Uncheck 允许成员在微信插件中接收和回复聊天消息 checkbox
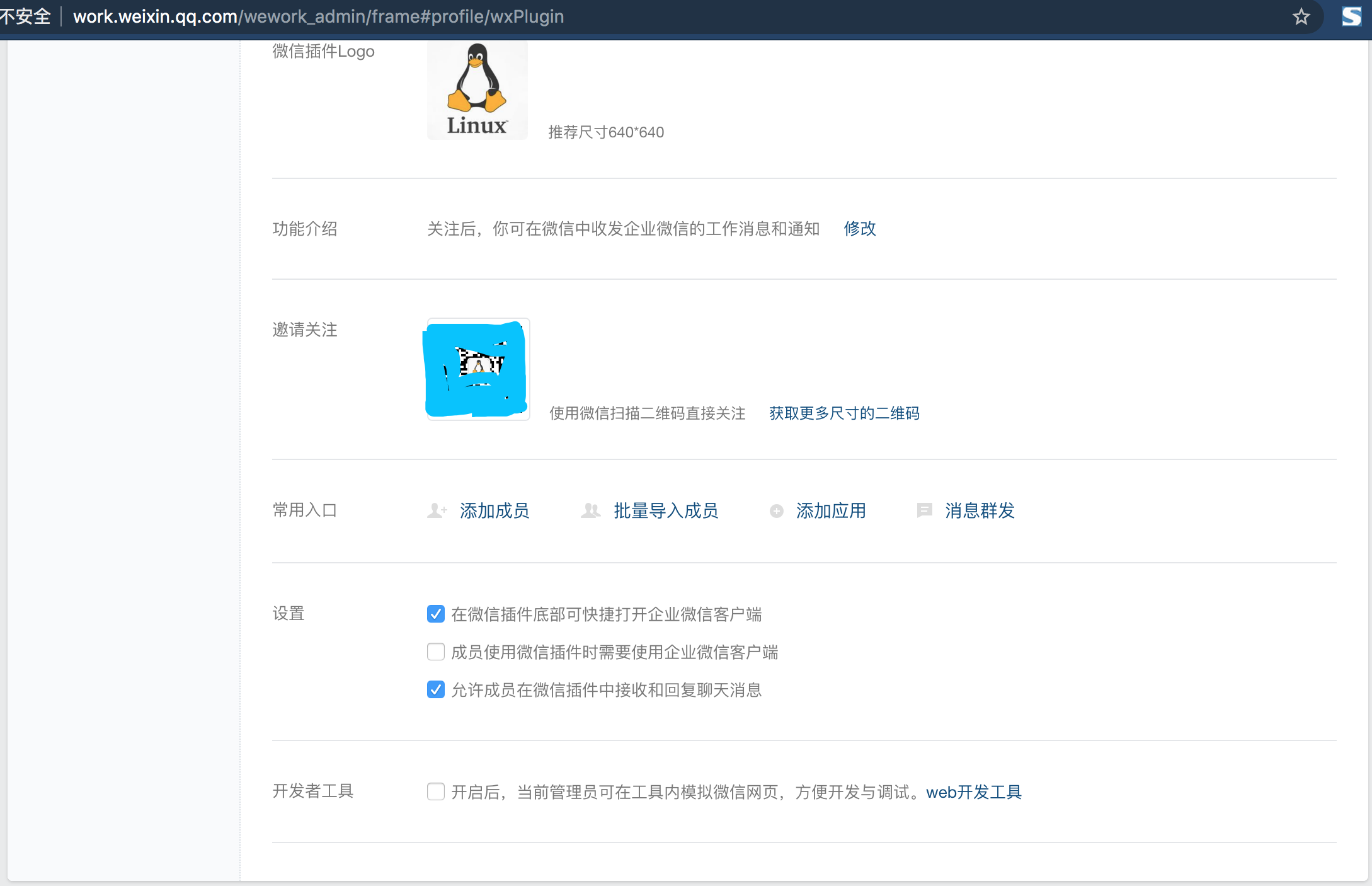The image size is (1372, 886). 436,689
